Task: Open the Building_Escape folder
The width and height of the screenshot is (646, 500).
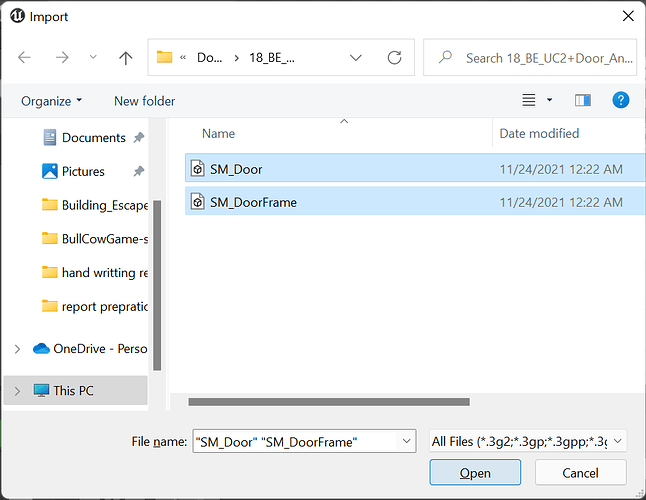Action: [95, 205]
